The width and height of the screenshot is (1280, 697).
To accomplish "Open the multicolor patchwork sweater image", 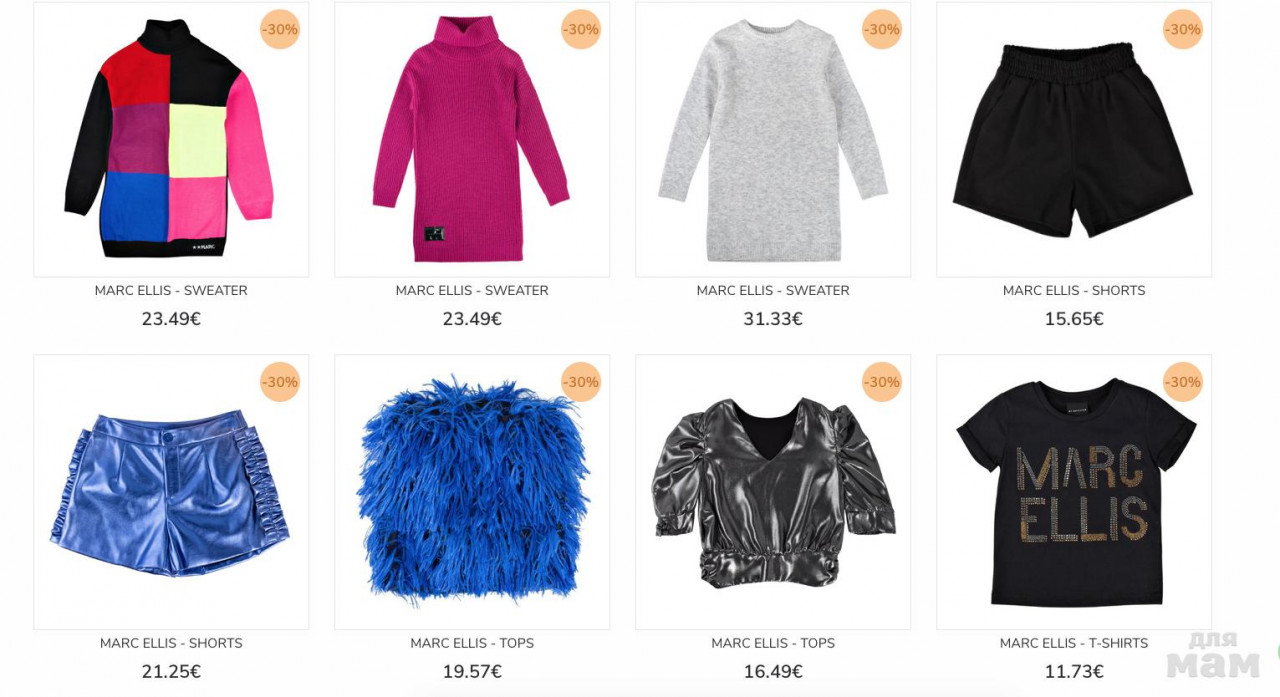I will point(171,139).
